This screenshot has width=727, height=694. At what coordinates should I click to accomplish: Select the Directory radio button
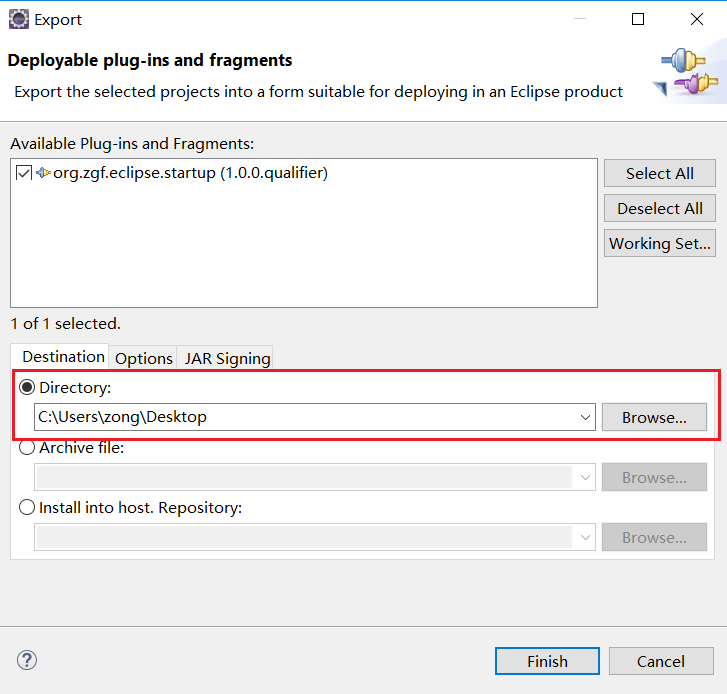(27, 387)
